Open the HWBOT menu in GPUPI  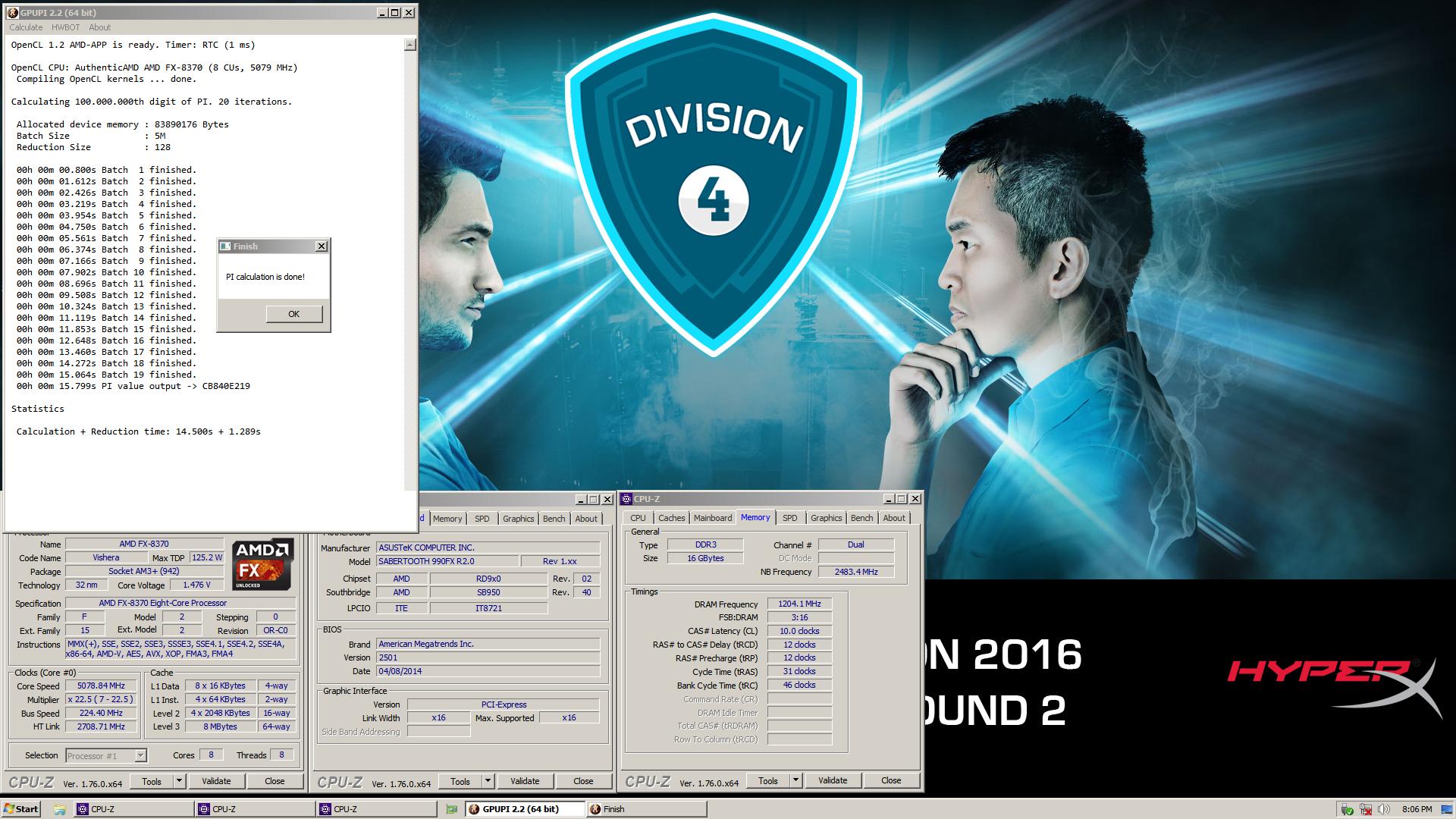tap(66, 27)
